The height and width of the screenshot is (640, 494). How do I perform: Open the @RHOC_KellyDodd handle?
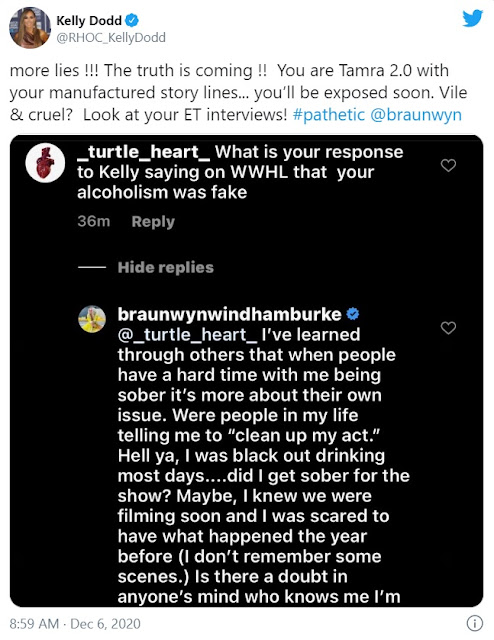click(111, 38)
